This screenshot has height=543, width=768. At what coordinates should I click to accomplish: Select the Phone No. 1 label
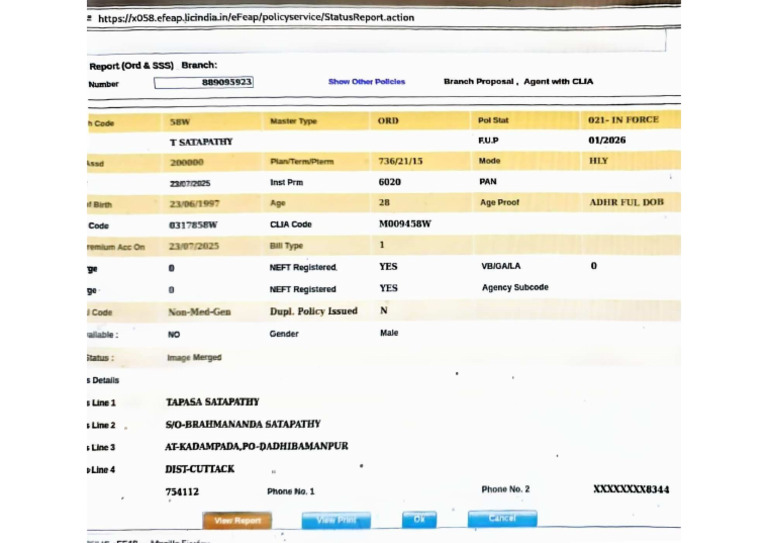click(291, 491)
